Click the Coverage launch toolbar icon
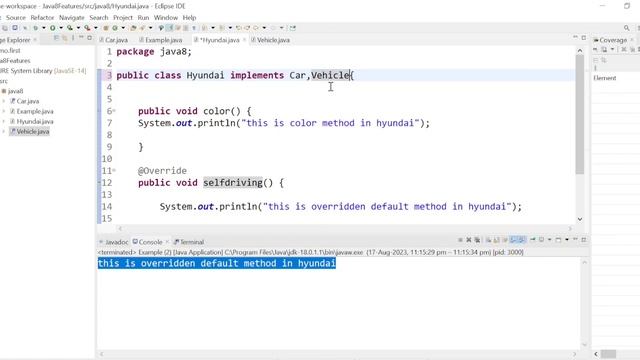Screen dimensions: 640x360 [70, 28]
